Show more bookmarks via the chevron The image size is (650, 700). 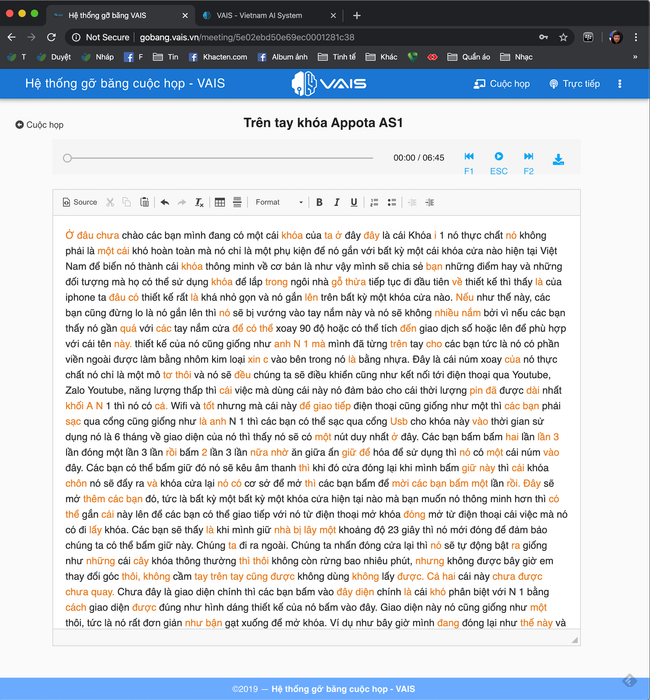635,57
